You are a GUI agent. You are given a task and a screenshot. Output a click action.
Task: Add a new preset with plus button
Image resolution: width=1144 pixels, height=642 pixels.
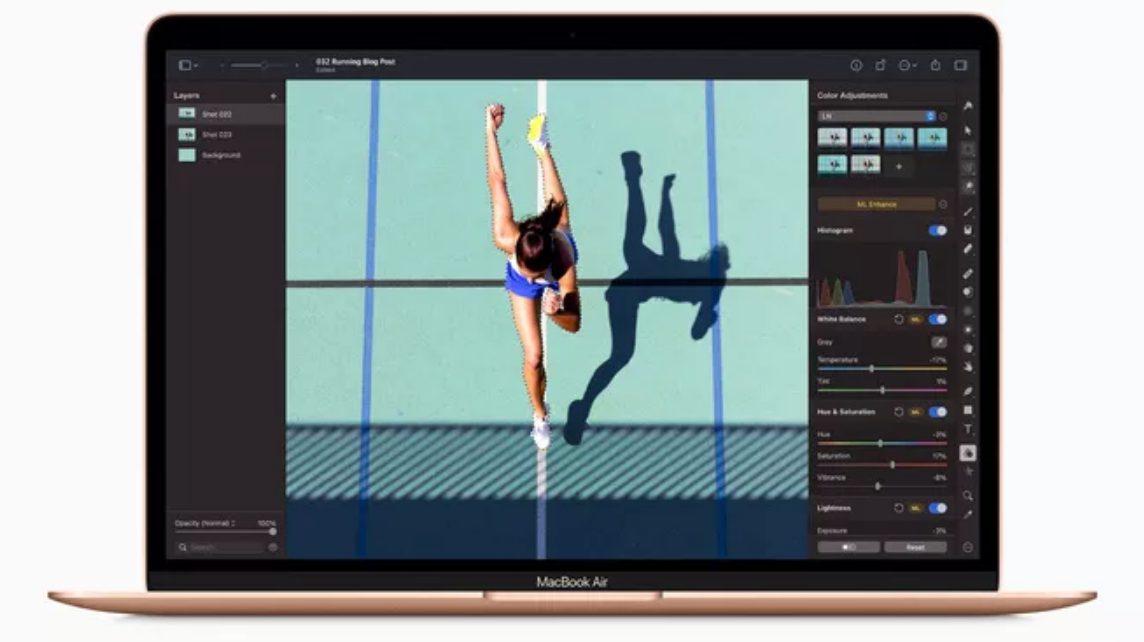tap(899, 166)
